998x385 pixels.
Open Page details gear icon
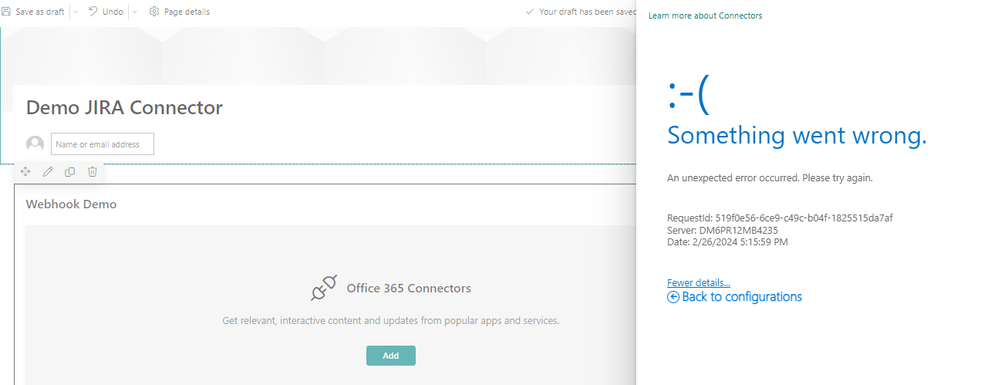pos(154,11)
